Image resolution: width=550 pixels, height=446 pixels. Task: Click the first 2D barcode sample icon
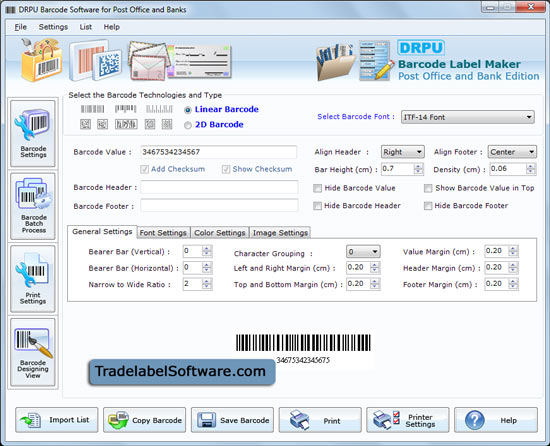tap(85, 124)
